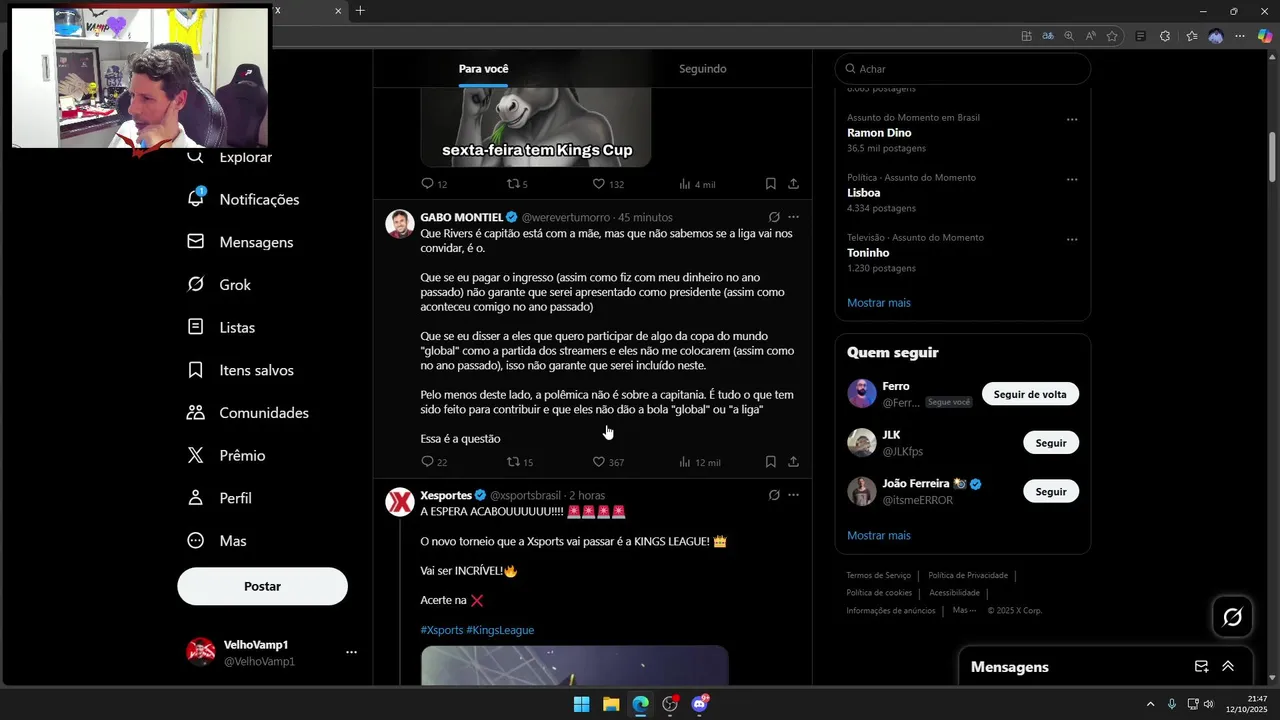1280x720 pixels.
Task: Open VelhoVamp1 account options menu
Action: pyautogui.click(x=351, y=652)
